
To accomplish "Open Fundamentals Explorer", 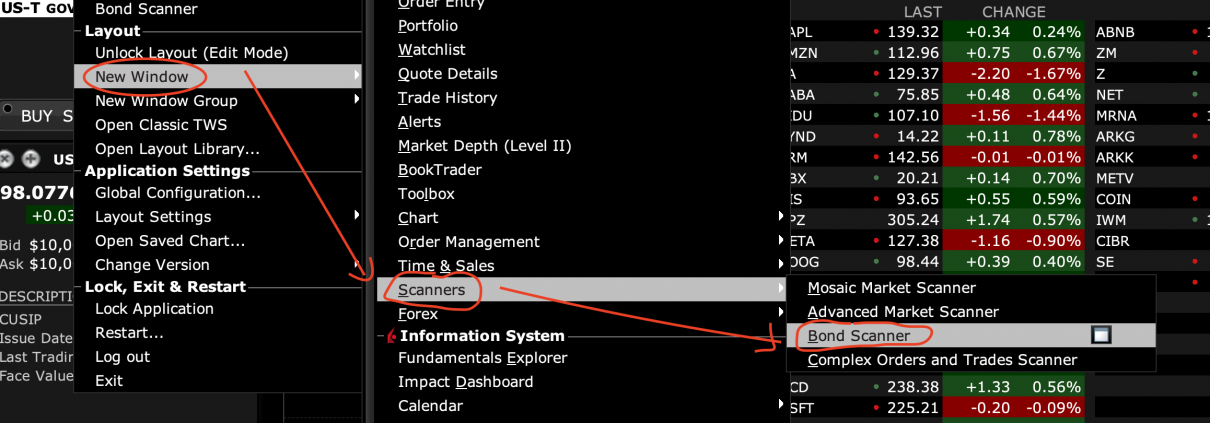I will tap(482, 358).
